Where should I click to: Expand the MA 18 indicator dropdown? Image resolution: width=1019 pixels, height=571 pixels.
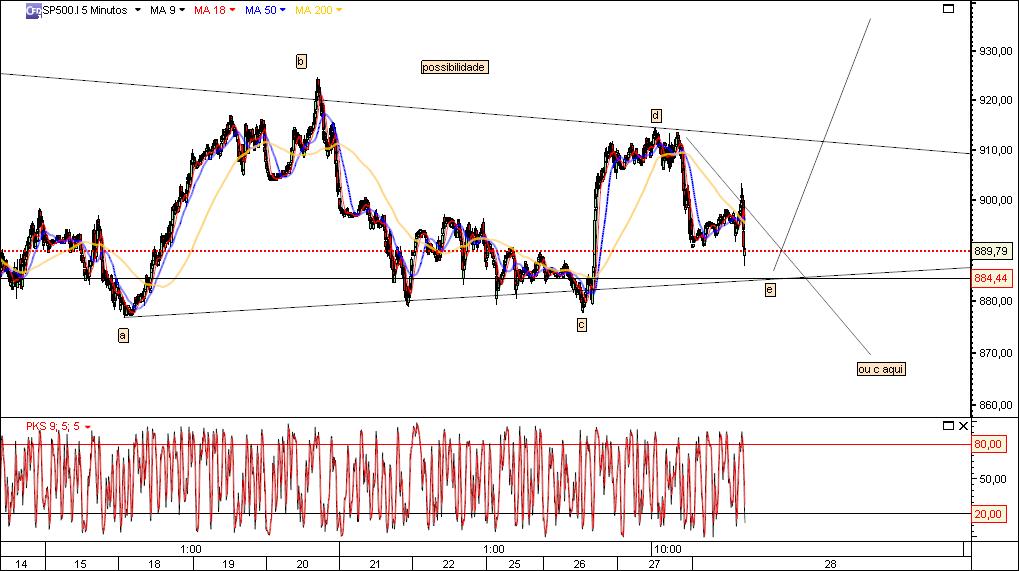232,10
